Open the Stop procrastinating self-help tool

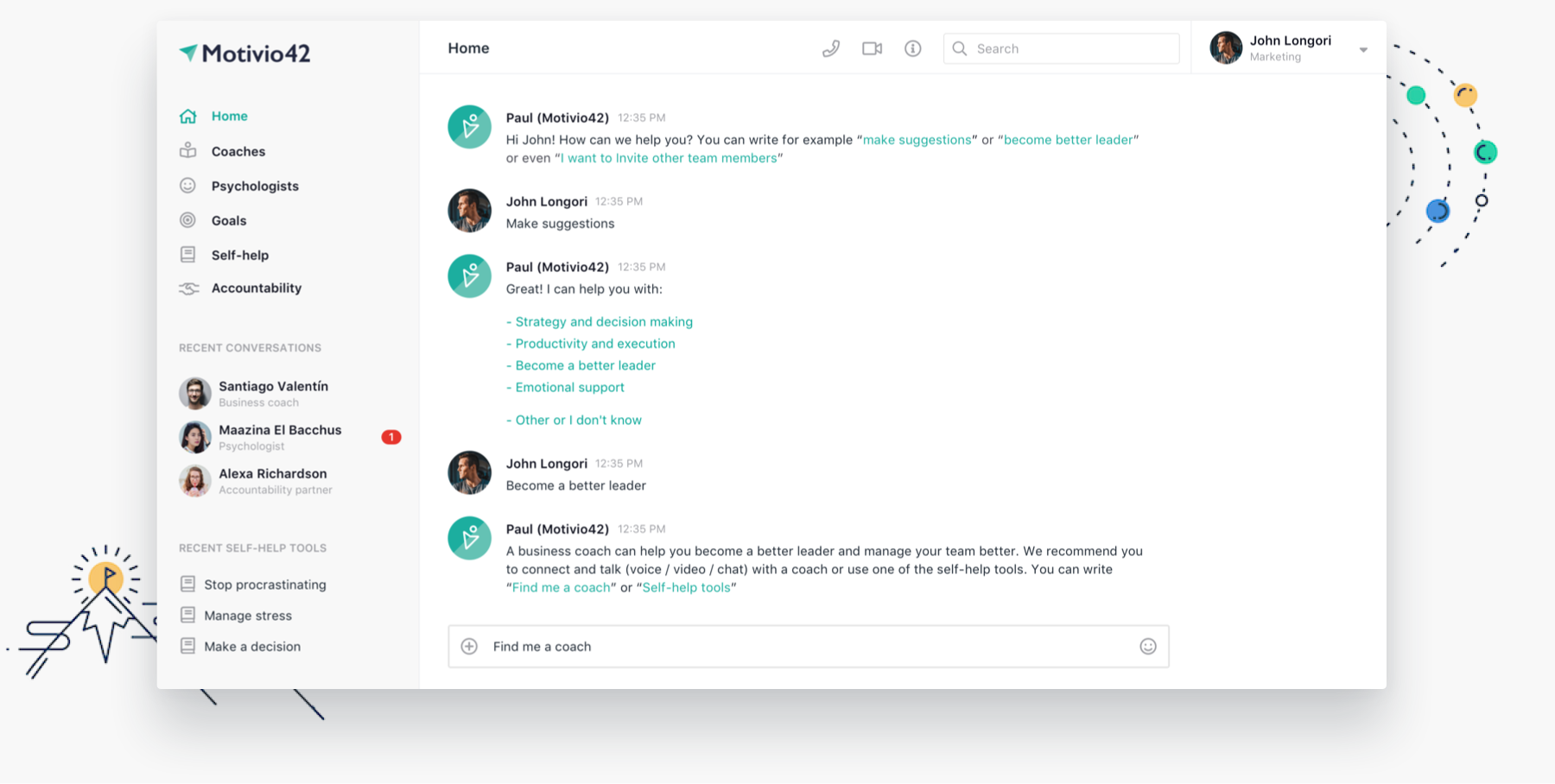[x=264, y=584]
